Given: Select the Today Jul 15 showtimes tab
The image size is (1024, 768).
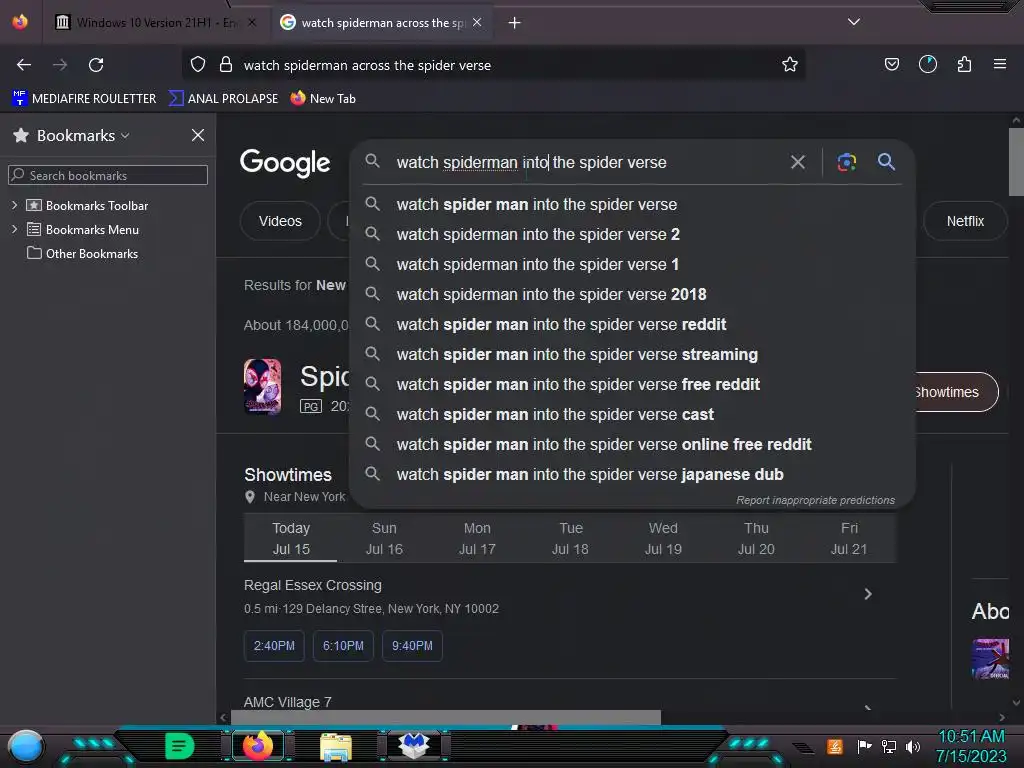Looking at the screenshot, I should pyautogui.click(x=291, y=538).
